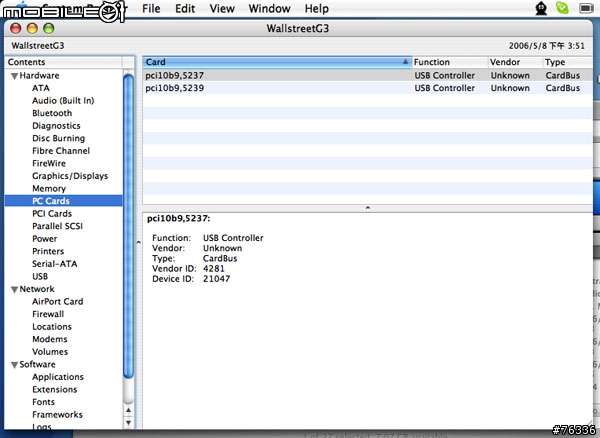Select Modems under Network
Screen dimensions: 600x438
(50, 339)
